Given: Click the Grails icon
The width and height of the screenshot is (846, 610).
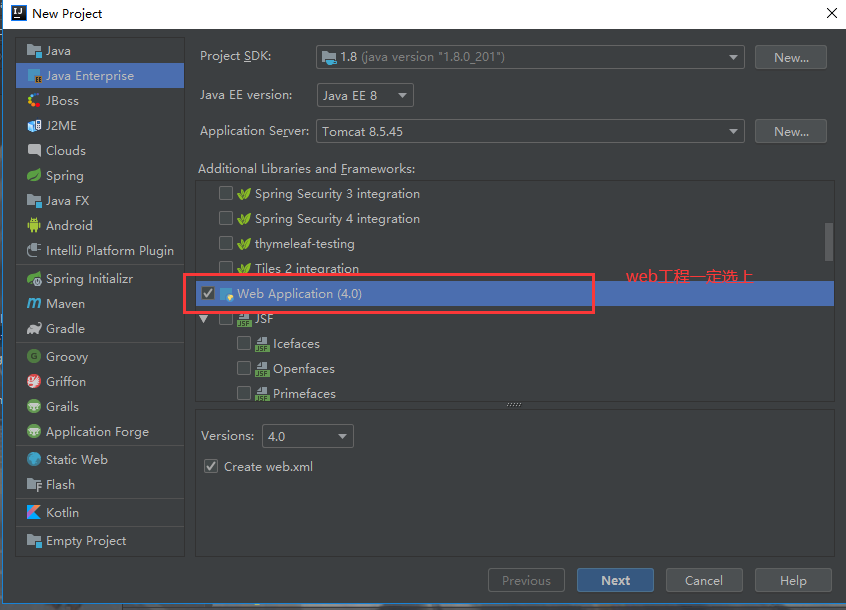Looking at the screenshot, I should 34,407.
